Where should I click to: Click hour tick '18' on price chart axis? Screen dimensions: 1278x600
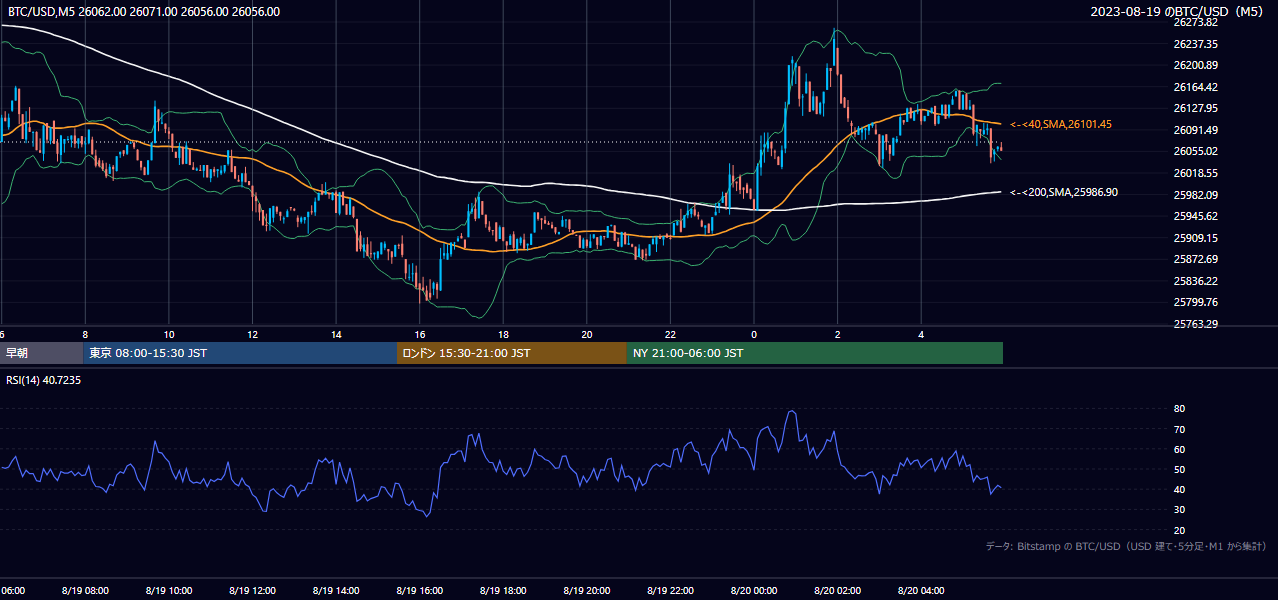coord(504,334)
